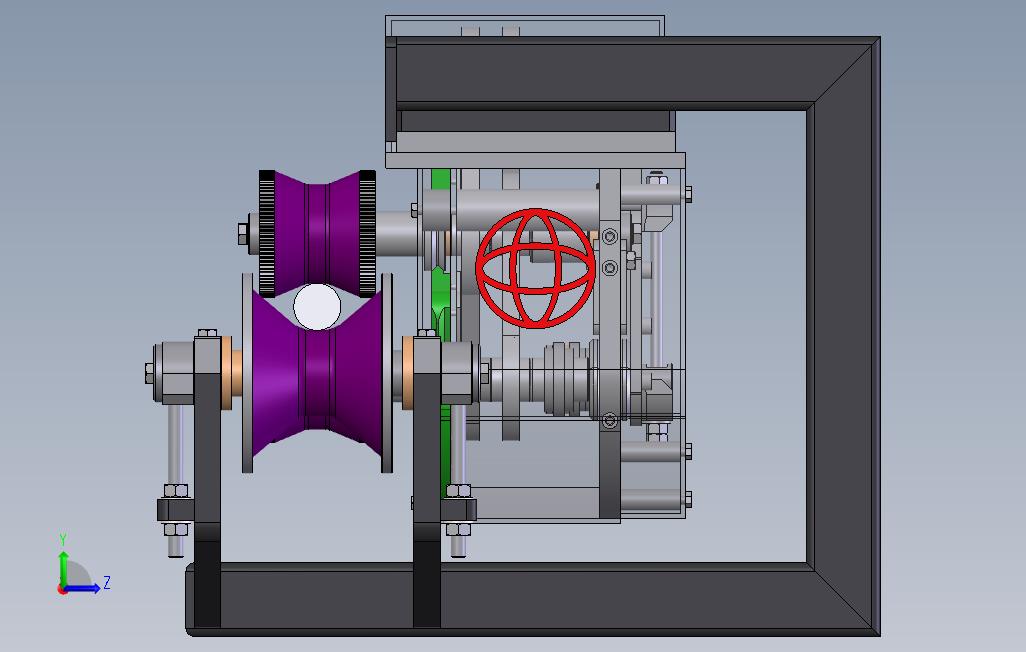Click the green Y axis of the triad
The image size is (1026, 652).
(63, 568)
